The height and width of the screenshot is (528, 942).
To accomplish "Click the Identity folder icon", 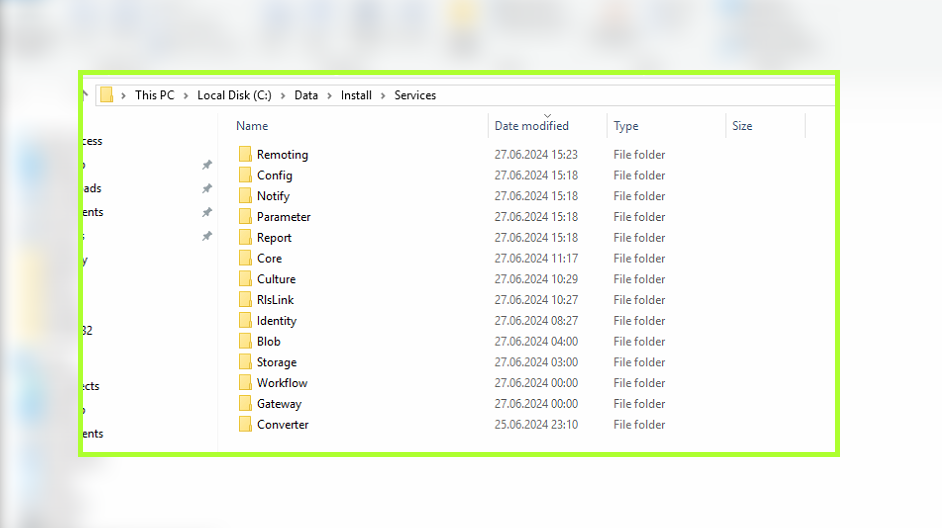I will [246, 321].
